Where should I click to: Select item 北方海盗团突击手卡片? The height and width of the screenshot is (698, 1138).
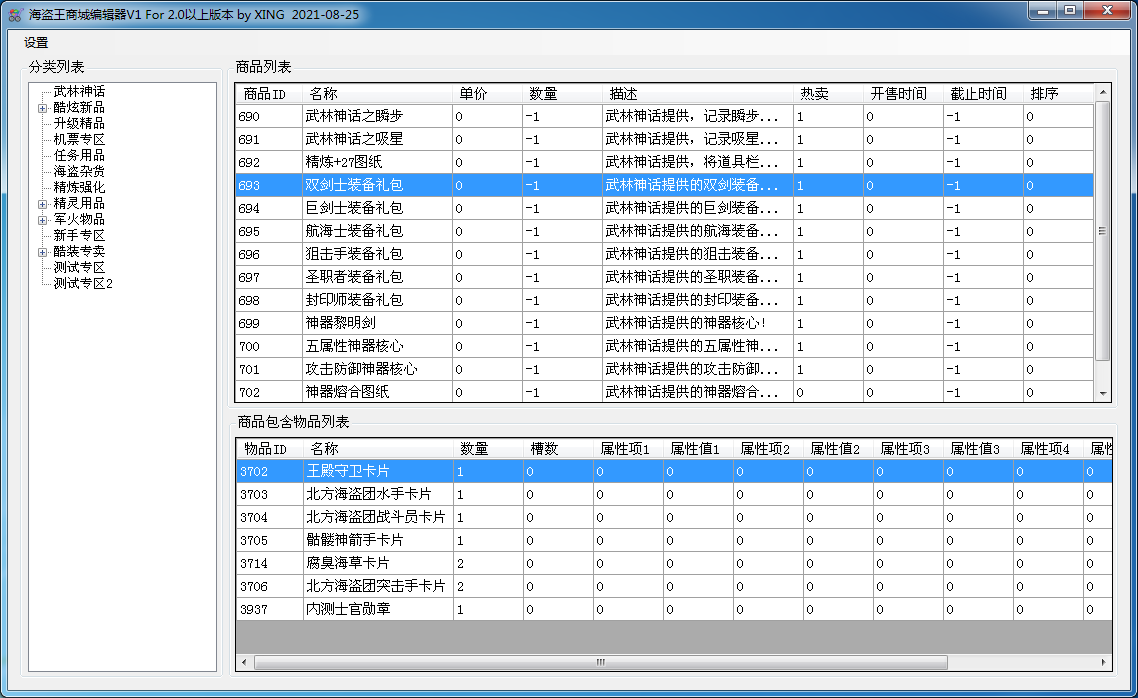click(674, 586)
